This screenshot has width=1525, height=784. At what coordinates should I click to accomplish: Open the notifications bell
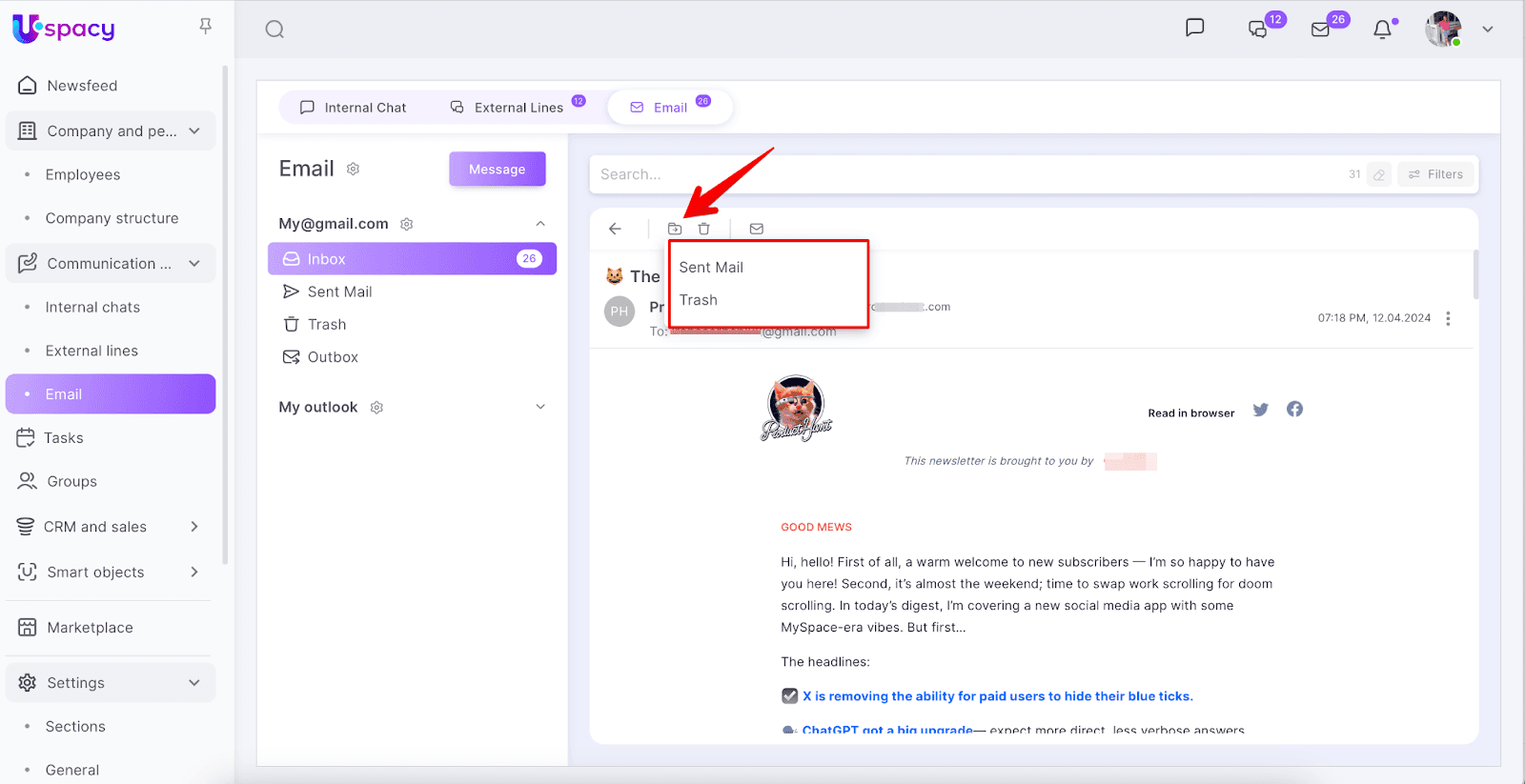point(1382,30)
